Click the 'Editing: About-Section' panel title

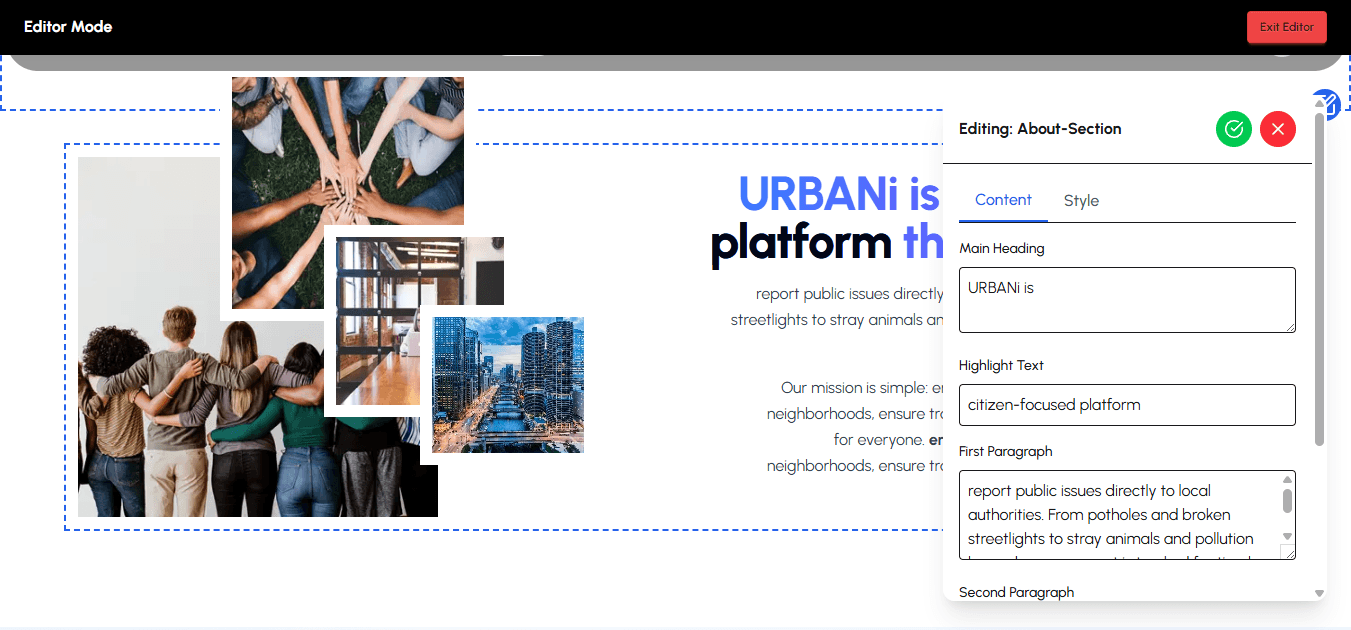[1040, 129]
